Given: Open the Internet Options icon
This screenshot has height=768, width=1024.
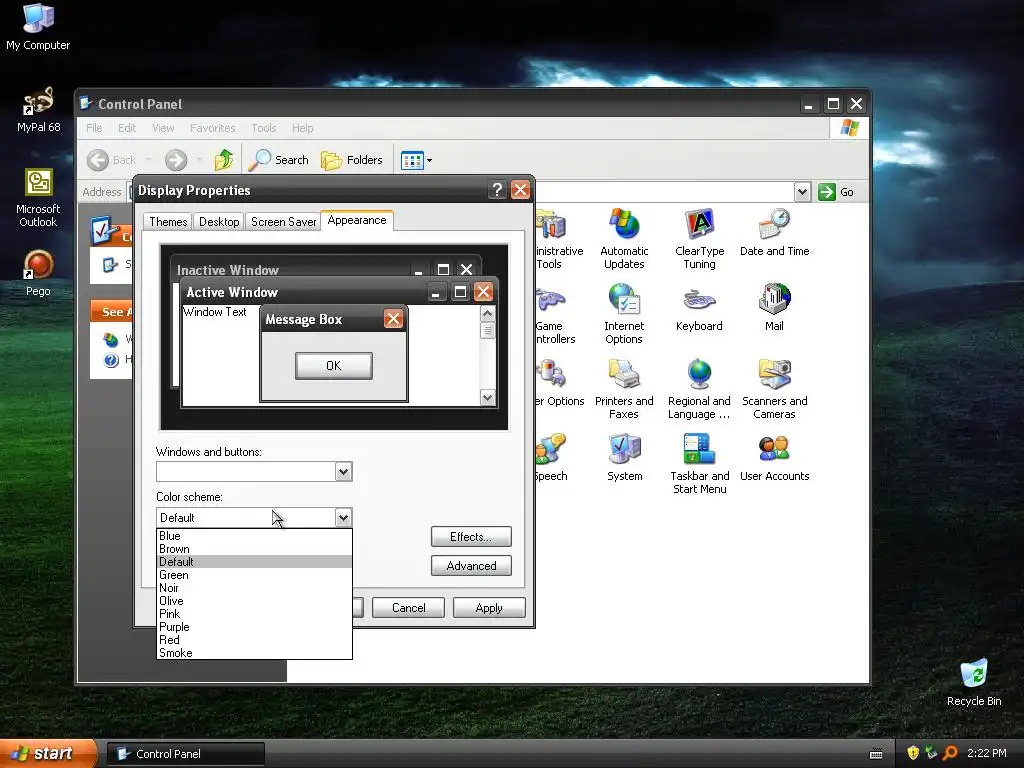Looking at the screenshot, I should click(x=624, y=313).
